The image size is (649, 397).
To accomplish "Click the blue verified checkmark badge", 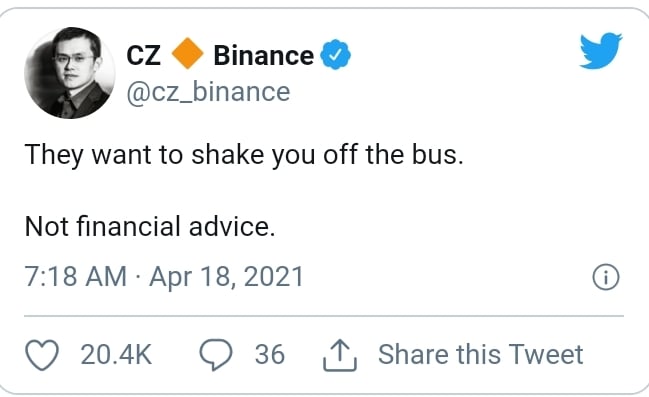I will click(336, 55).
